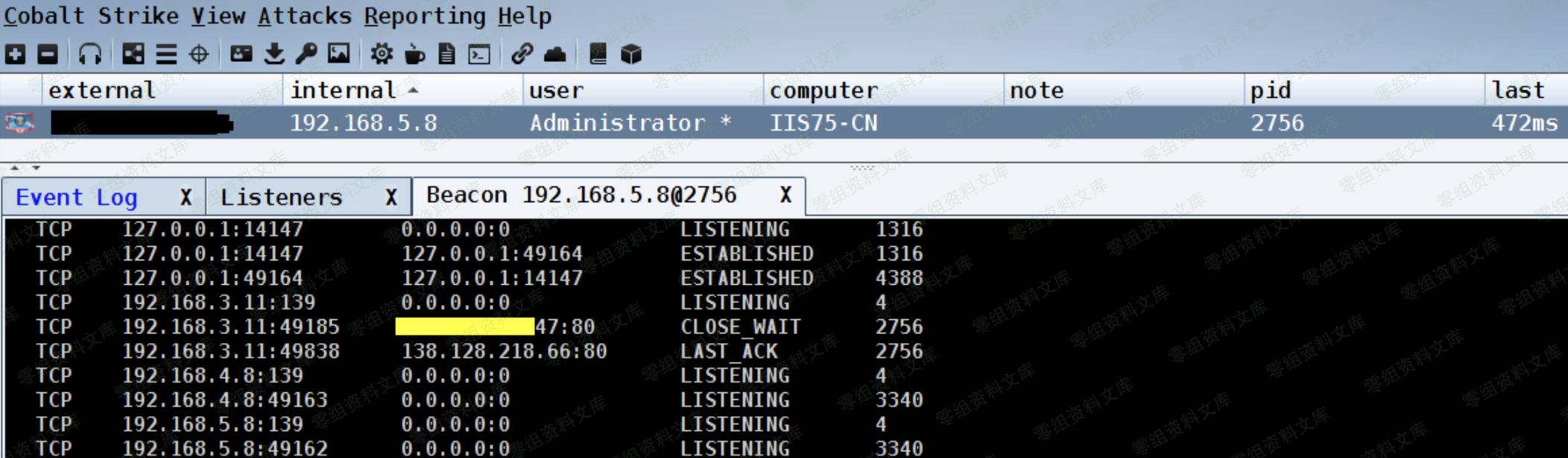
Task: Switch to the Event Log tab
Action: (77, 198)
